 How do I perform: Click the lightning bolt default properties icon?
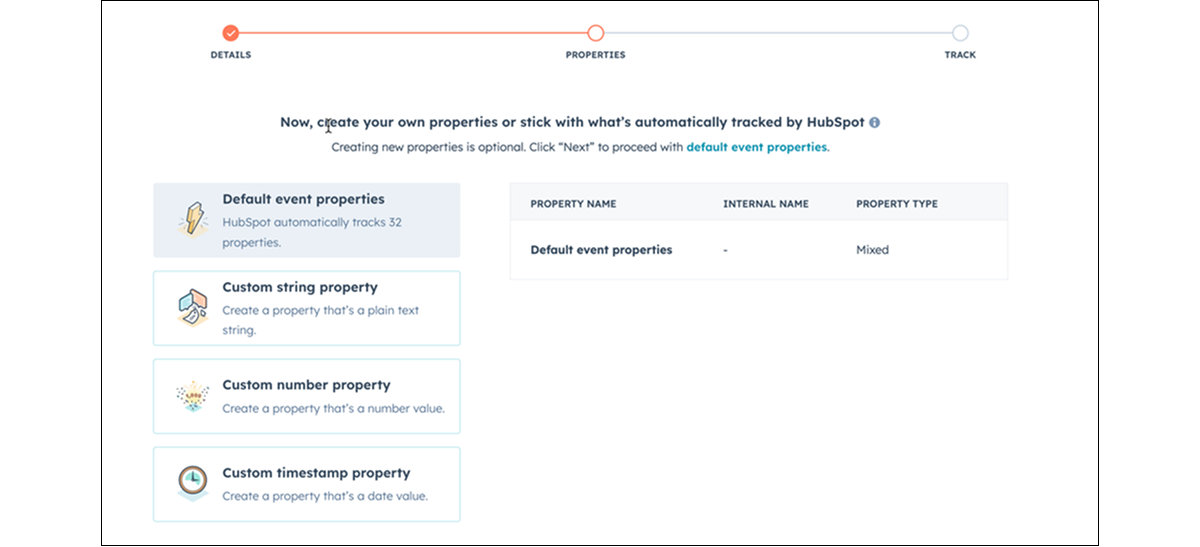192,220
